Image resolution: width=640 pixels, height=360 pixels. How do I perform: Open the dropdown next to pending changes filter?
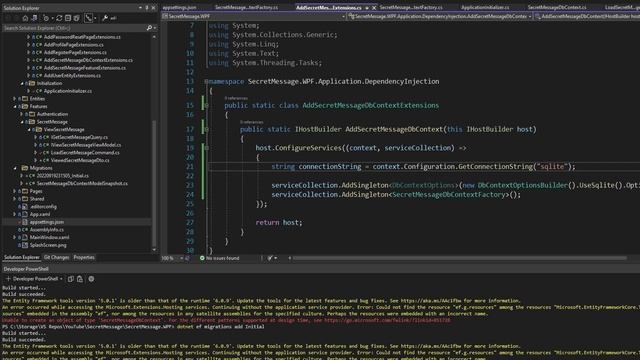coord(53,18)
